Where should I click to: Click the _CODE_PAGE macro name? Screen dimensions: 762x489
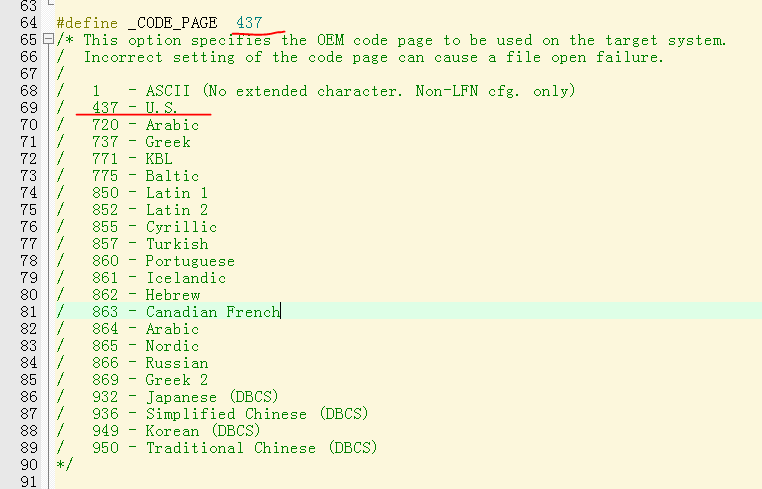[171, 22]
